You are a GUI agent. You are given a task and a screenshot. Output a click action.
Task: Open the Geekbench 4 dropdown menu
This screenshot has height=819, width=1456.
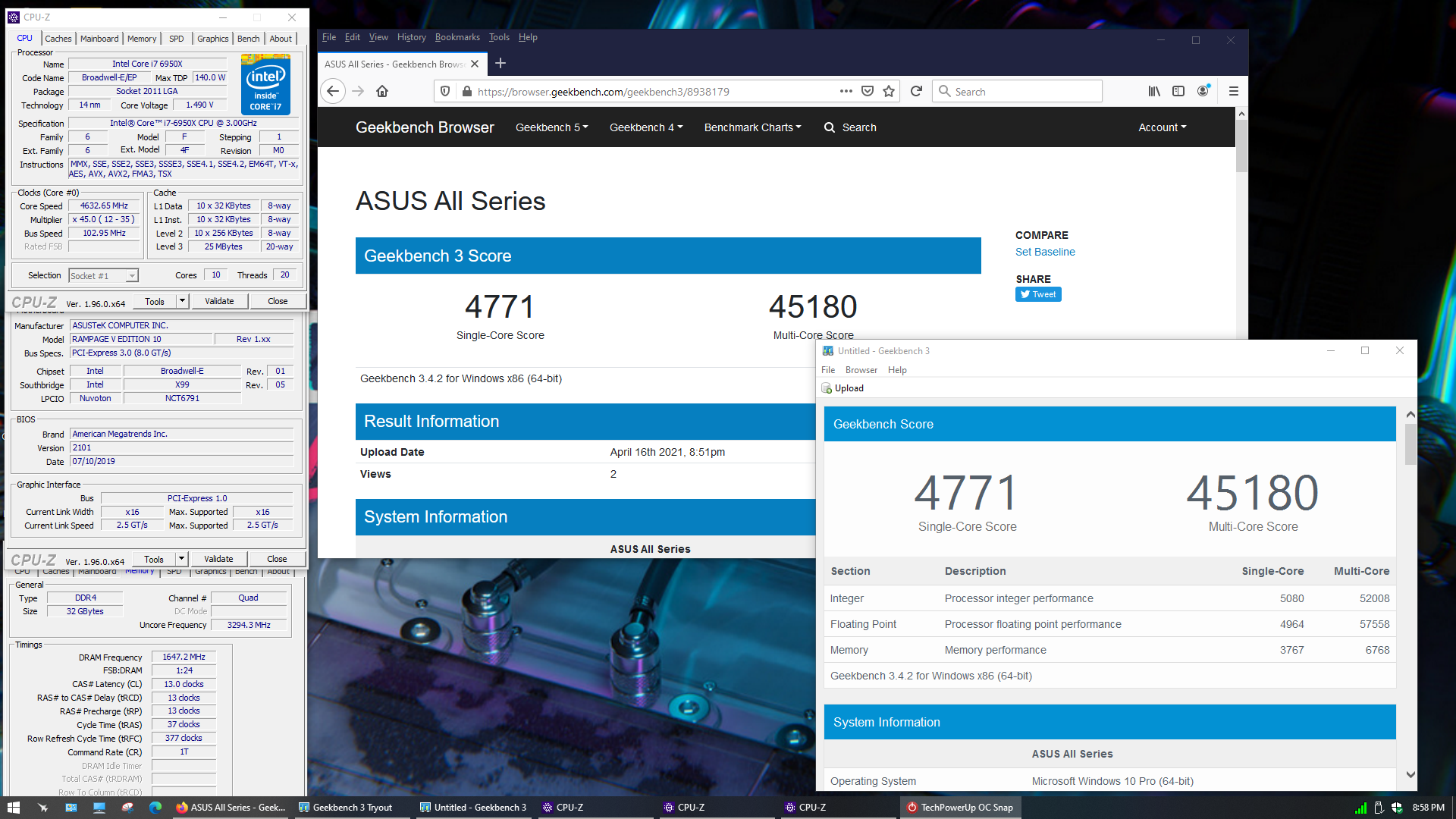(646, 127)
